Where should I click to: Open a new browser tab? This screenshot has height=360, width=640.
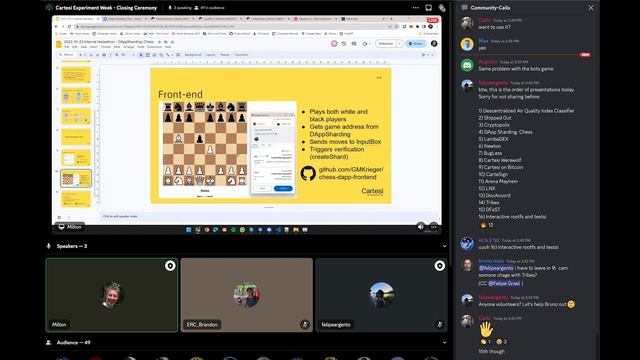point(392,19)
